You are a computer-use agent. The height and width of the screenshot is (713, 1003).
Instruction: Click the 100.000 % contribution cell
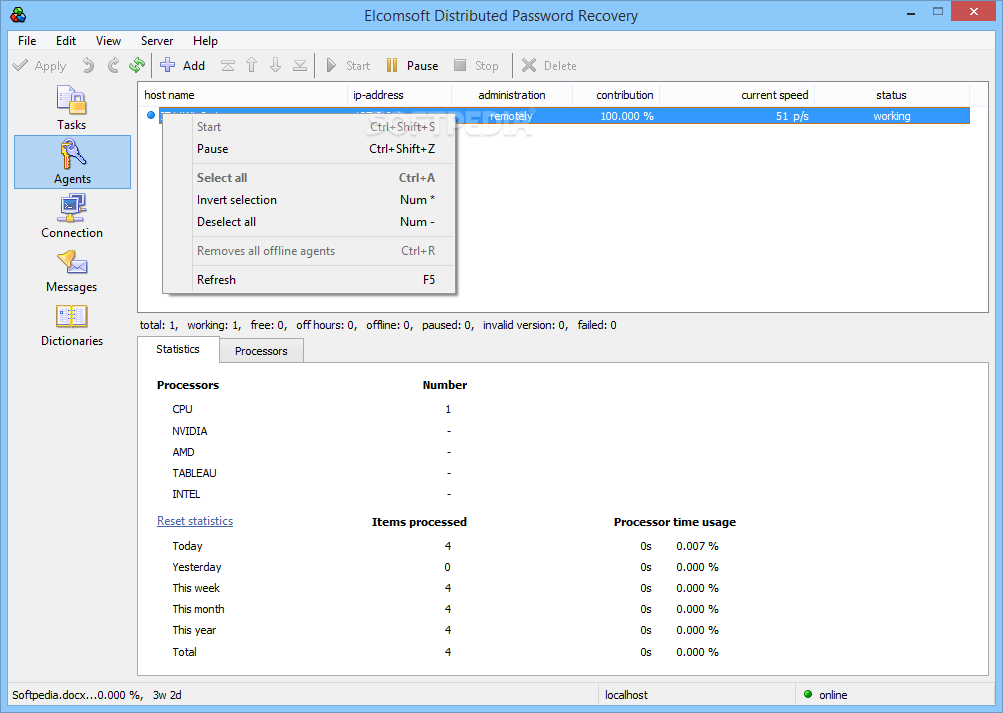[x=627, y=116]
